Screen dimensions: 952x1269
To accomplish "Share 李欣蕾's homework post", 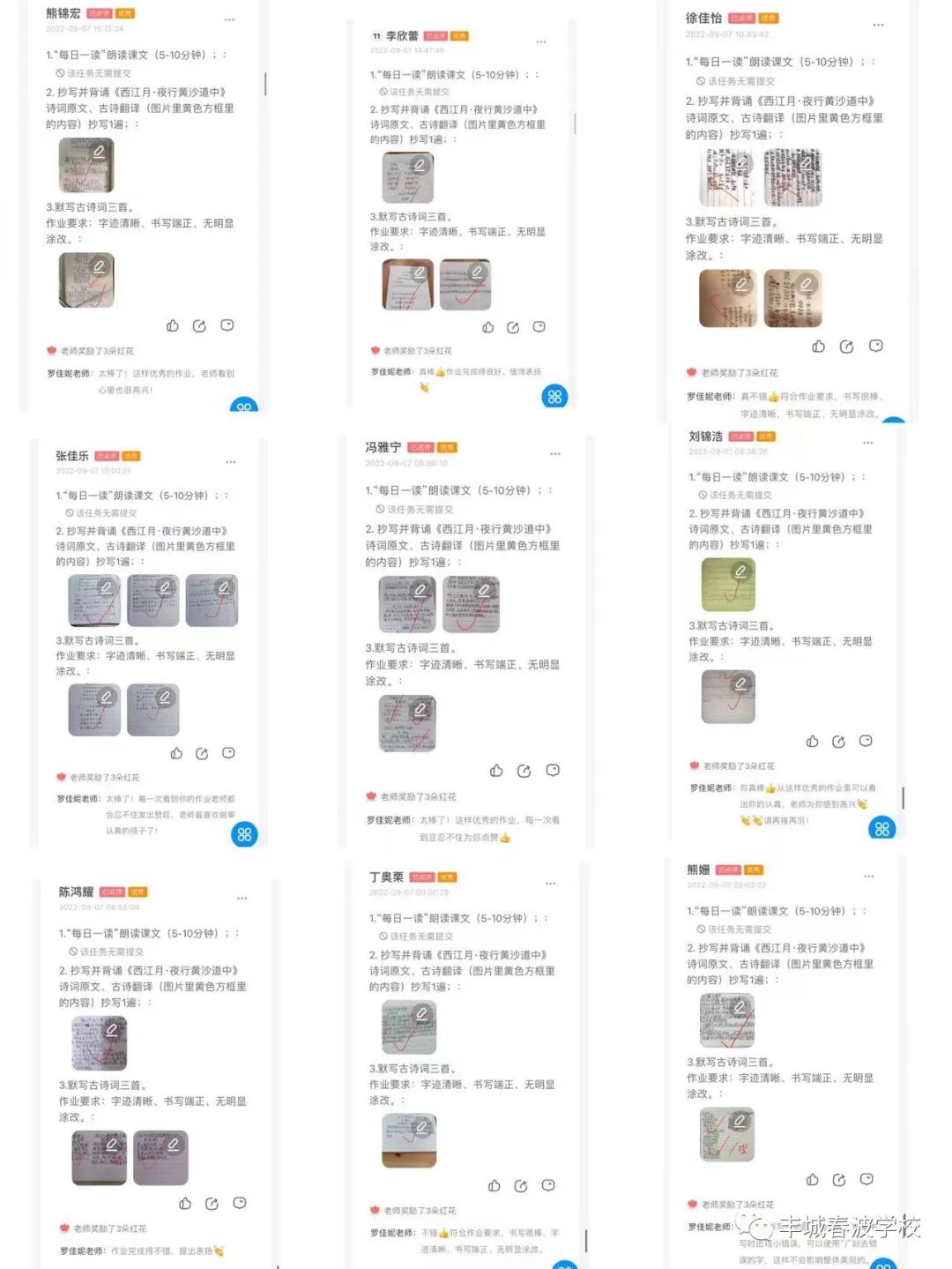I will (513, 327).
